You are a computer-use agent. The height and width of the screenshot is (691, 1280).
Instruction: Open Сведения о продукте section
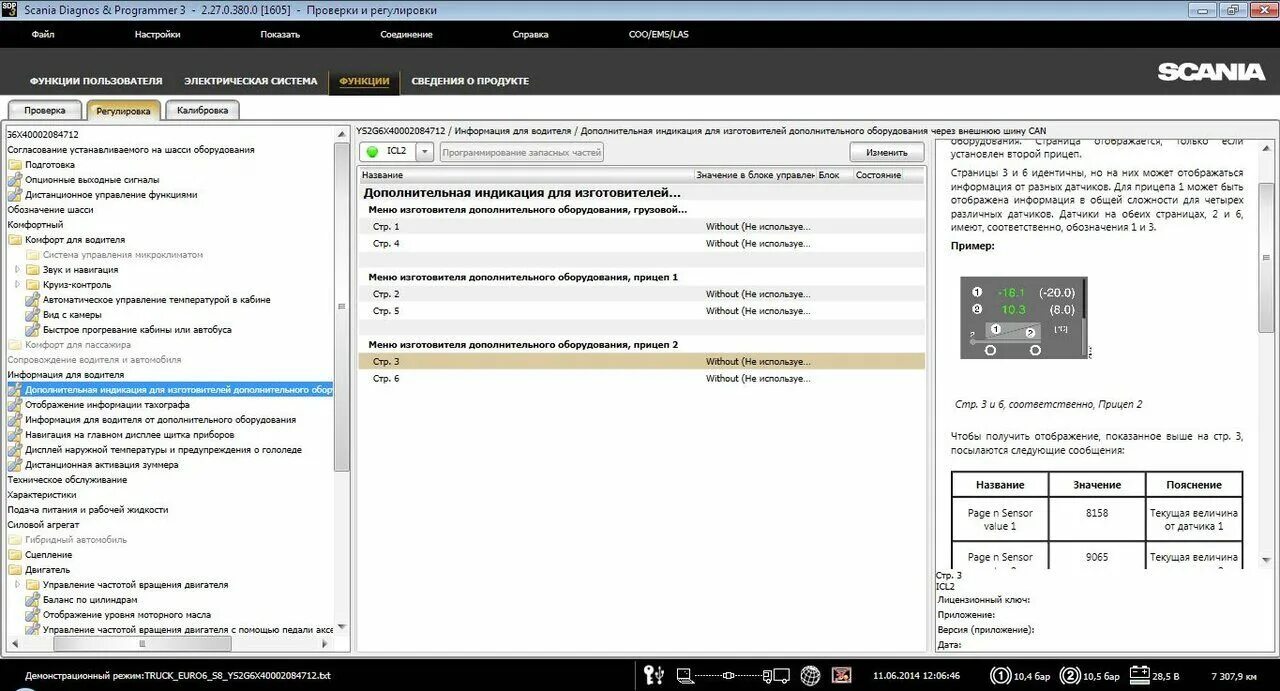[470, 81]
